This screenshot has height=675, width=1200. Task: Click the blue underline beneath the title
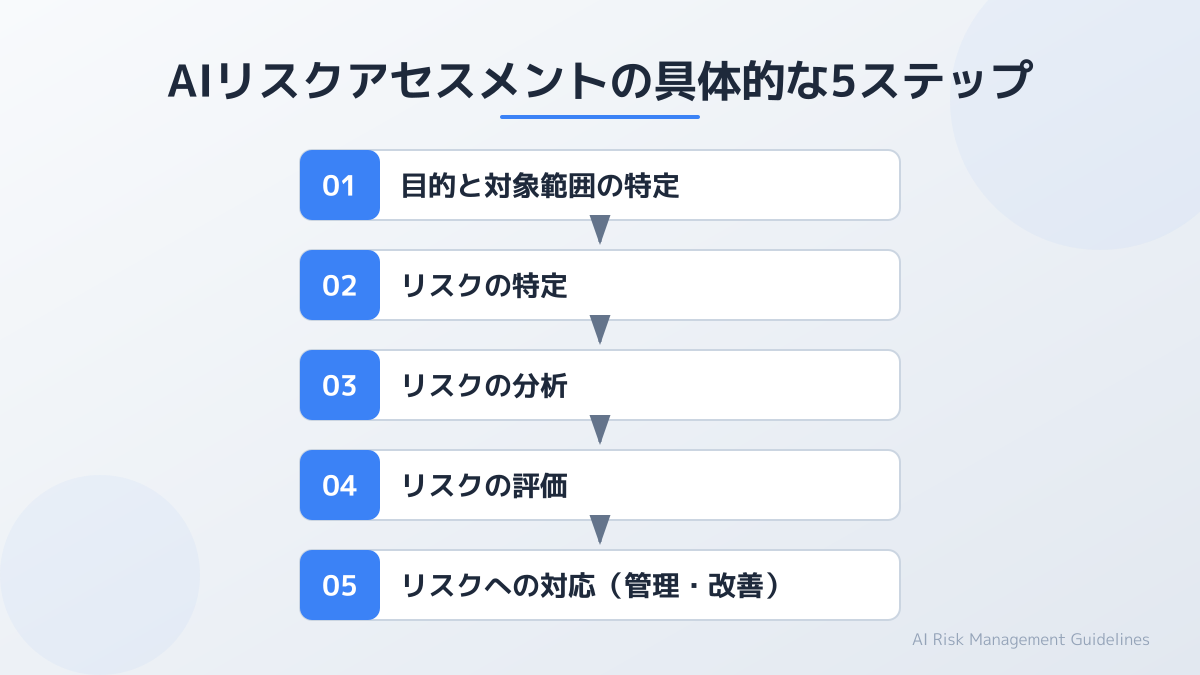[x=600, y=117]
